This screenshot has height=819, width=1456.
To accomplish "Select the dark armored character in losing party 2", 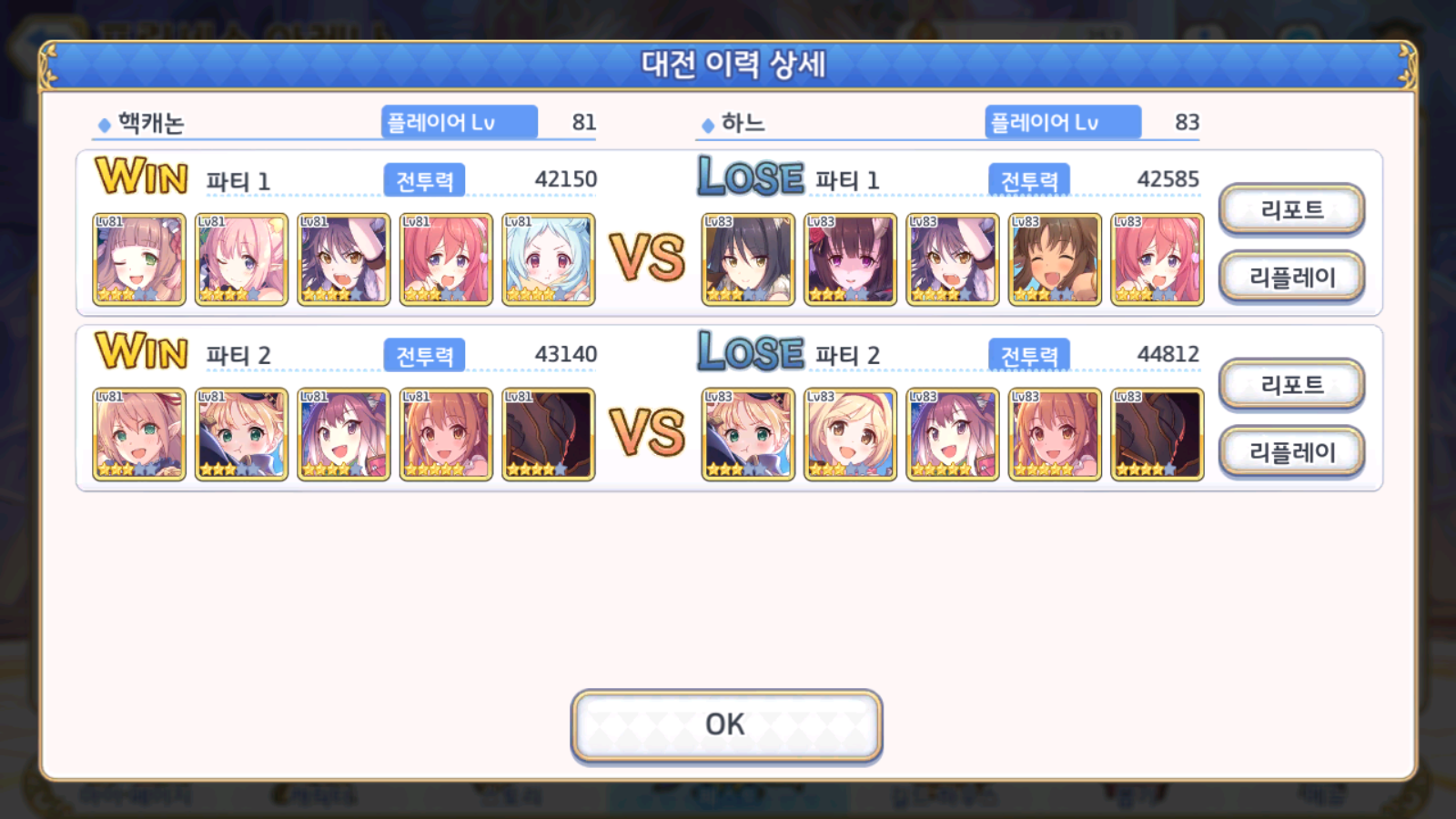I will click(1157, 434).
